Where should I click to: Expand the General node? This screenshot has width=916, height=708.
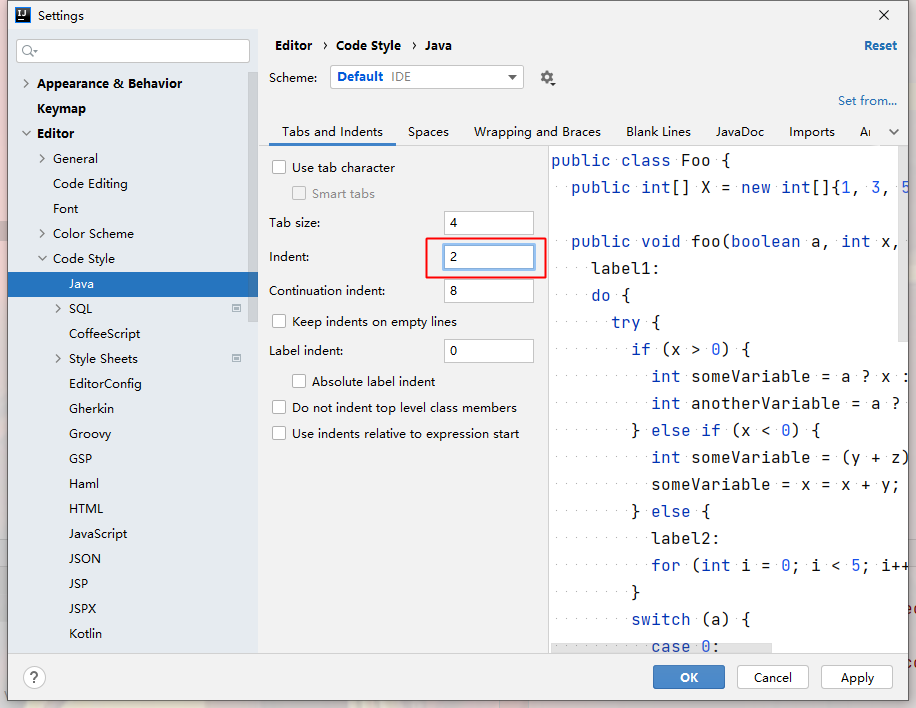(x=42, y=158)
